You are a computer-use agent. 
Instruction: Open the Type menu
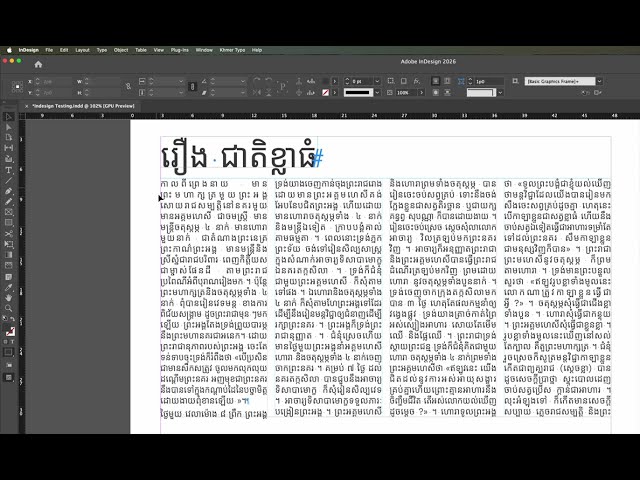tap(102, 50)
